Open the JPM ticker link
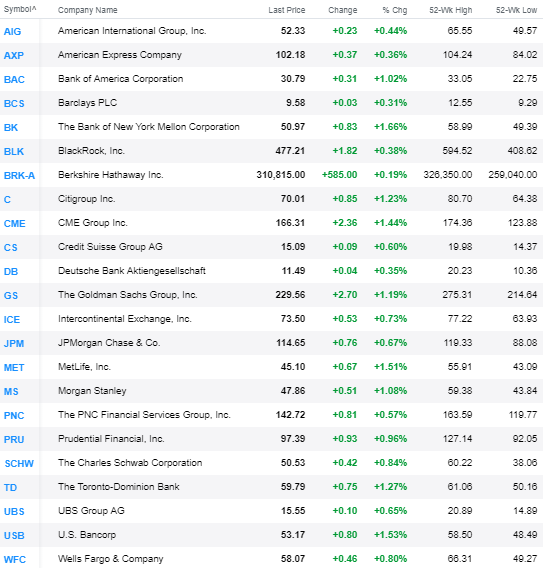The width and height of the screenshot is (543, 568). tap(14, 343)
